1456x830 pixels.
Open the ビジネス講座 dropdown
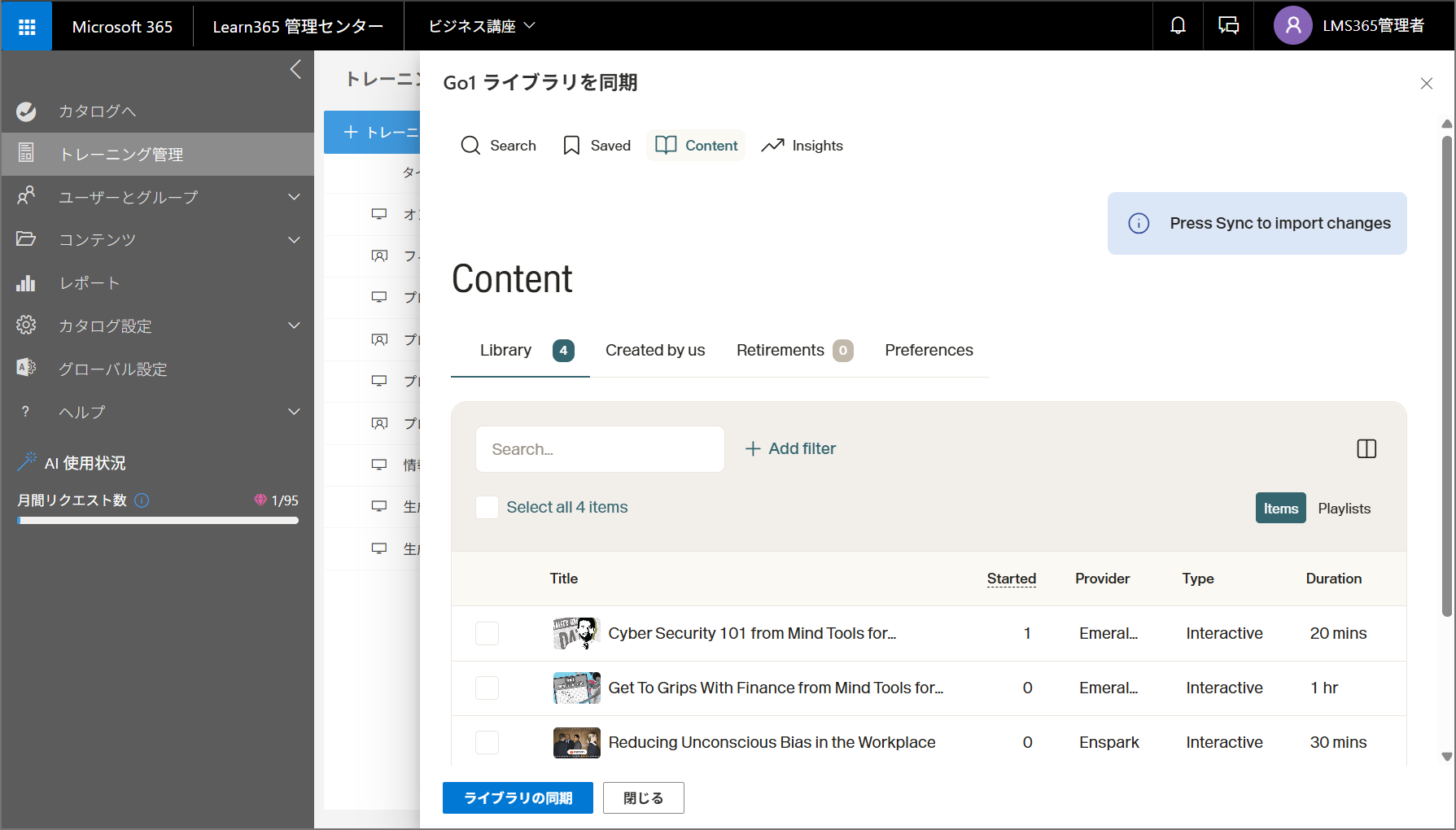click(482, 26)
